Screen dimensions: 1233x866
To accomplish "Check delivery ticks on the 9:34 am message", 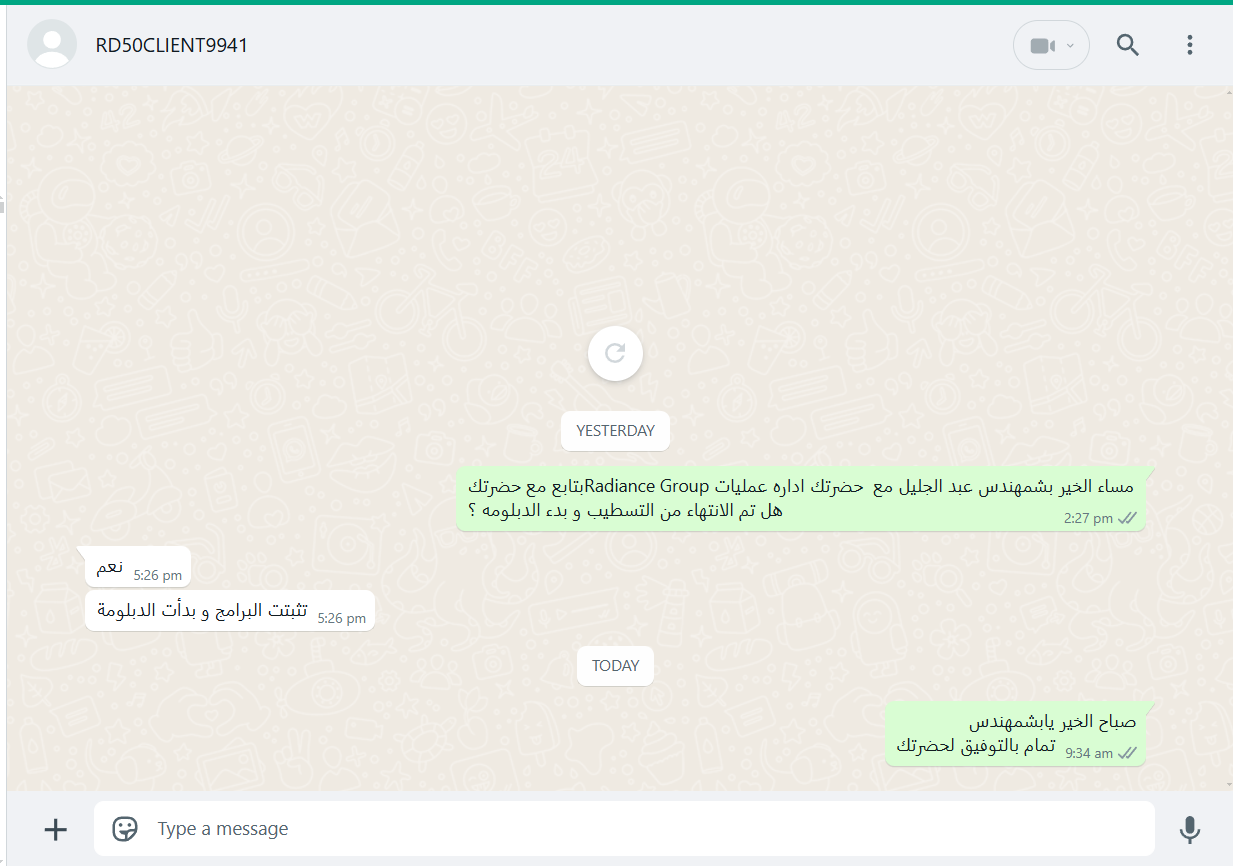I will click(x=1128, y=753).
